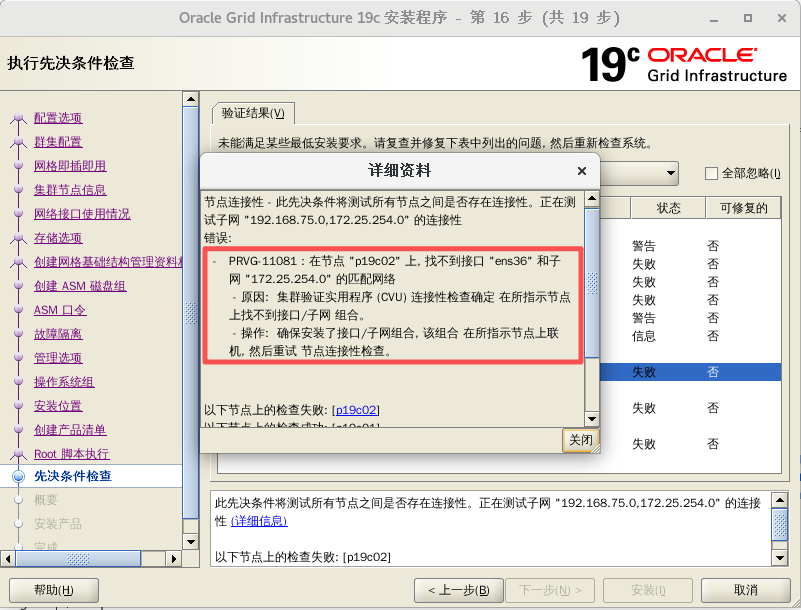801x610 pixels.
Task: Close the installer window from the title bar
Action: coord(782,18)
